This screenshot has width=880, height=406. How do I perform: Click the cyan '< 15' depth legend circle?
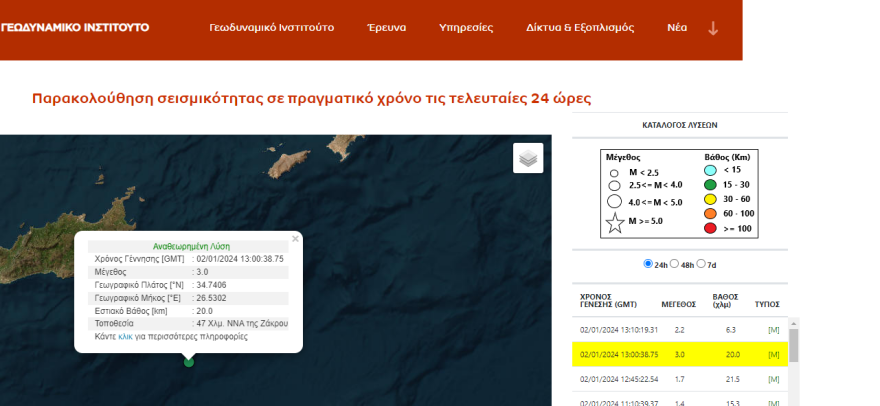[x=710, y=170]
